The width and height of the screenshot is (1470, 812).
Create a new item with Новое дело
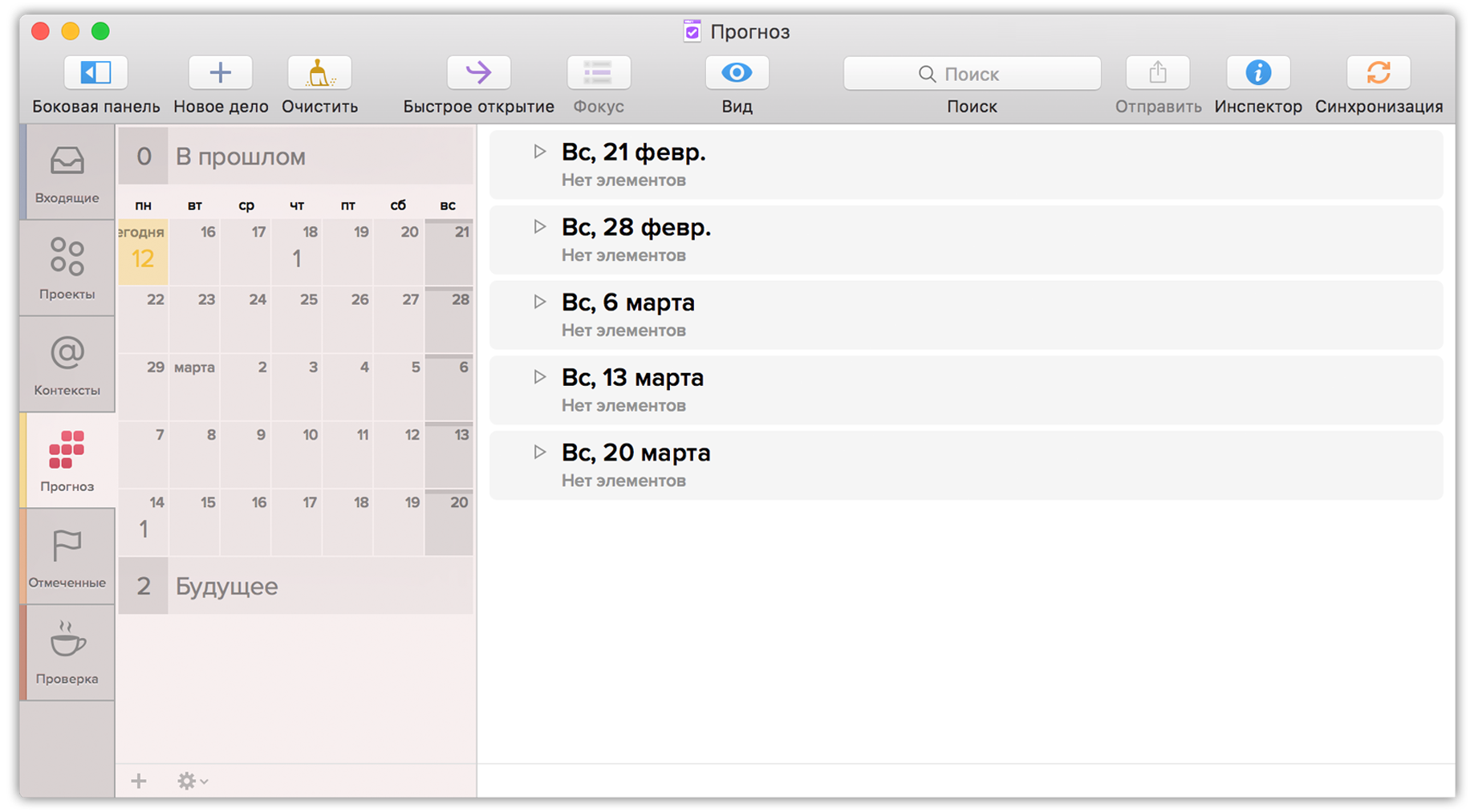(x=221, y=73)
